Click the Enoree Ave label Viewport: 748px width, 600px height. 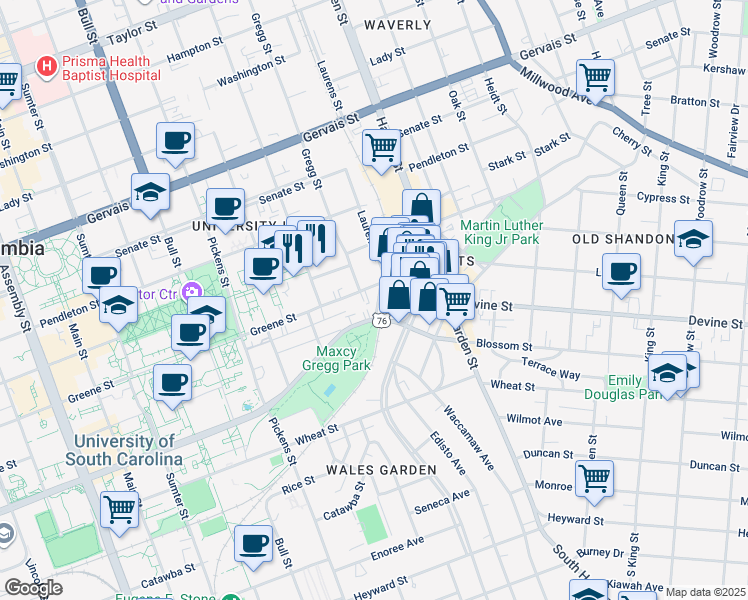tap(397, 549)
